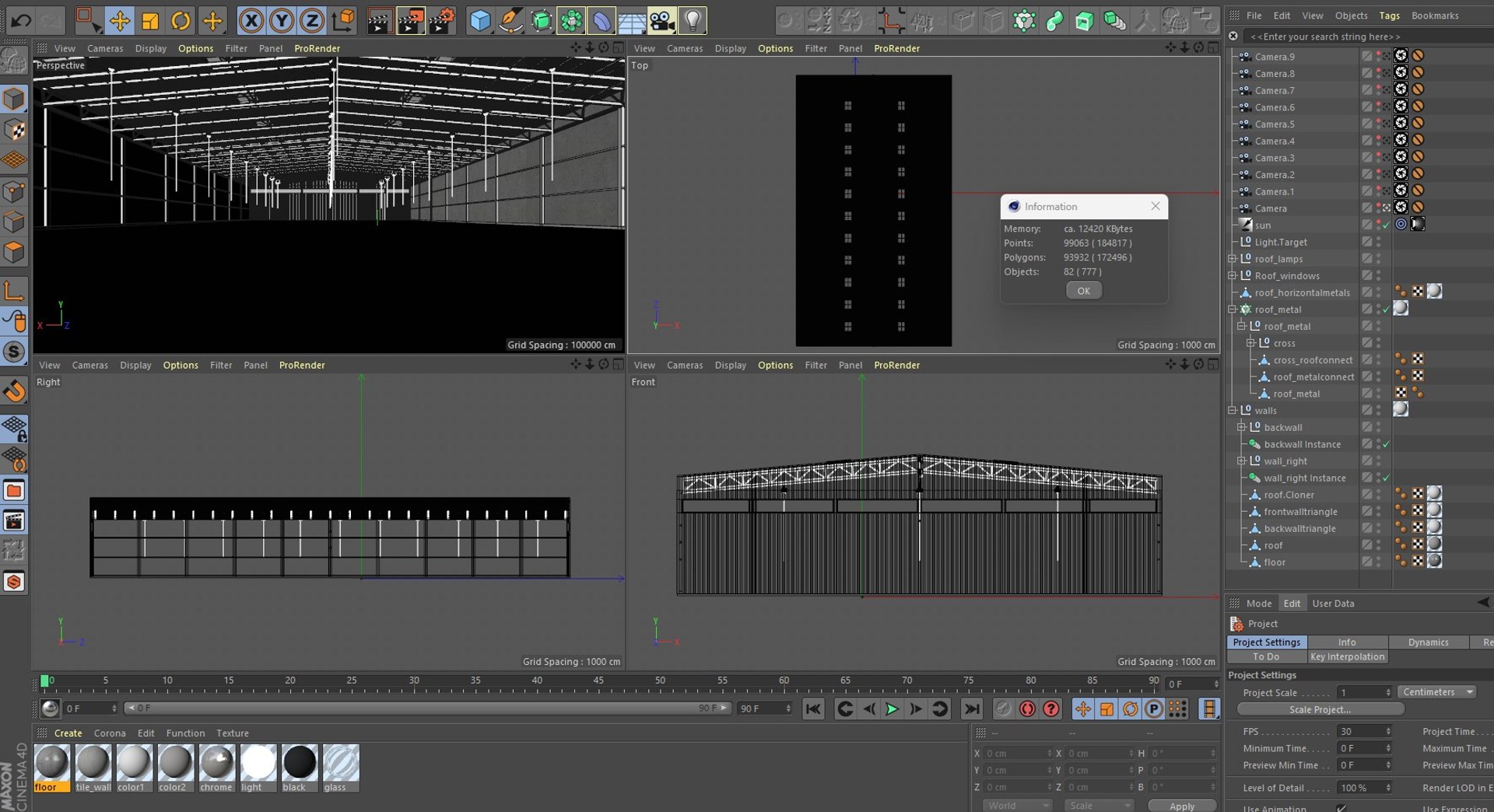Toggle the X axis lock
This screenshot has width=1494, height=812.
point(251,20)
